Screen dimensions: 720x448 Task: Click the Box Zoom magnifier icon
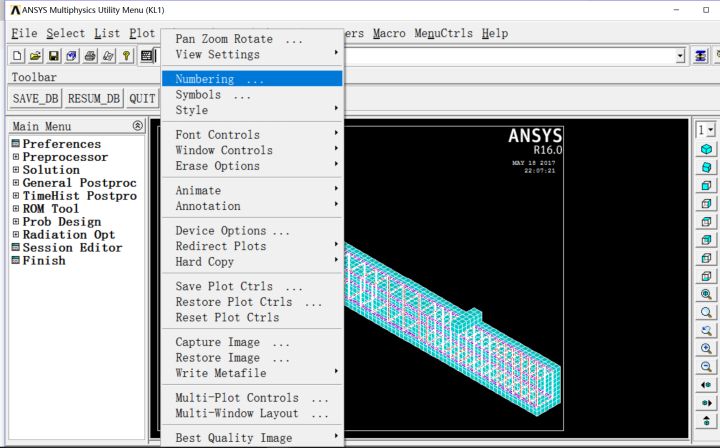click(x=706, y=312)
